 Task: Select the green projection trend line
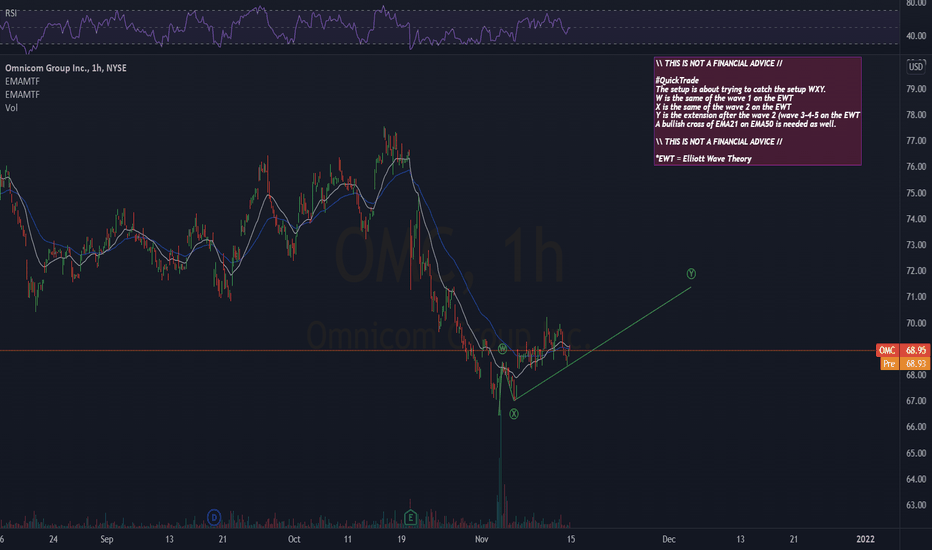[x=602, y=343]
